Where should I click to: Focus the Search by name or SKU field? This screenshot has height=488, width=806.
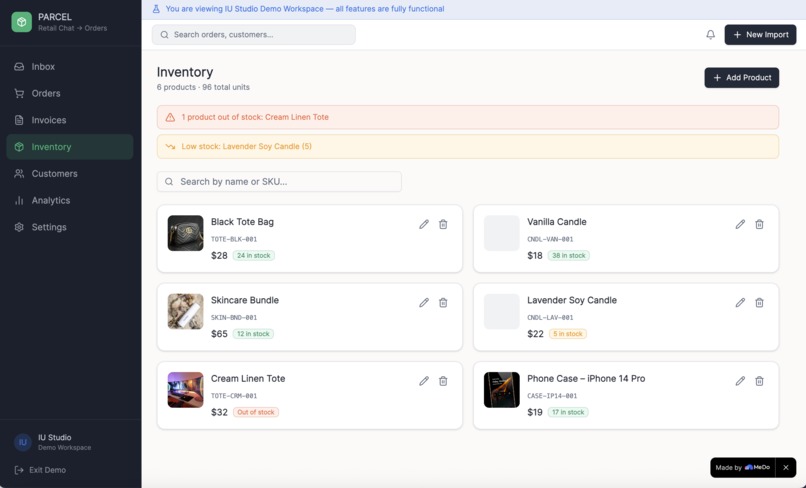click(279, 182)
